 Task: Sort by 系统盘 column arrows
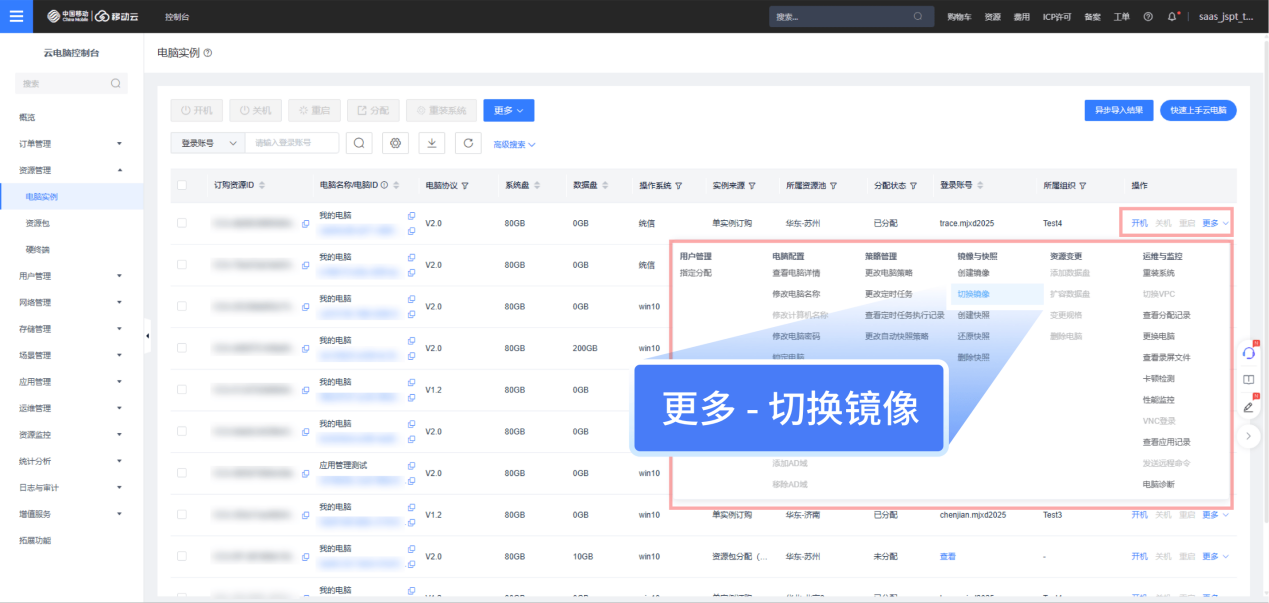(538, 186)
